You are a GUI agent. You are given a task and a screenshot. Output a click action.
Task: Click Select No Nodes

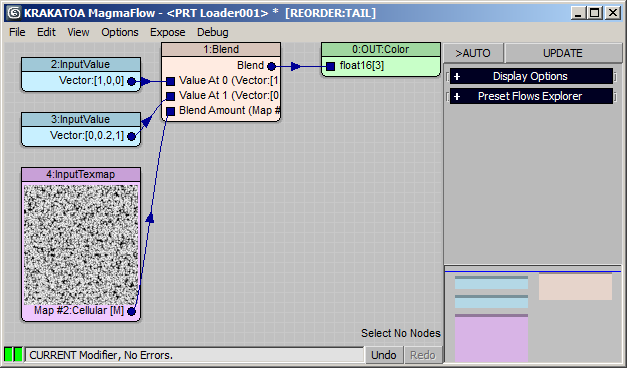401,333
